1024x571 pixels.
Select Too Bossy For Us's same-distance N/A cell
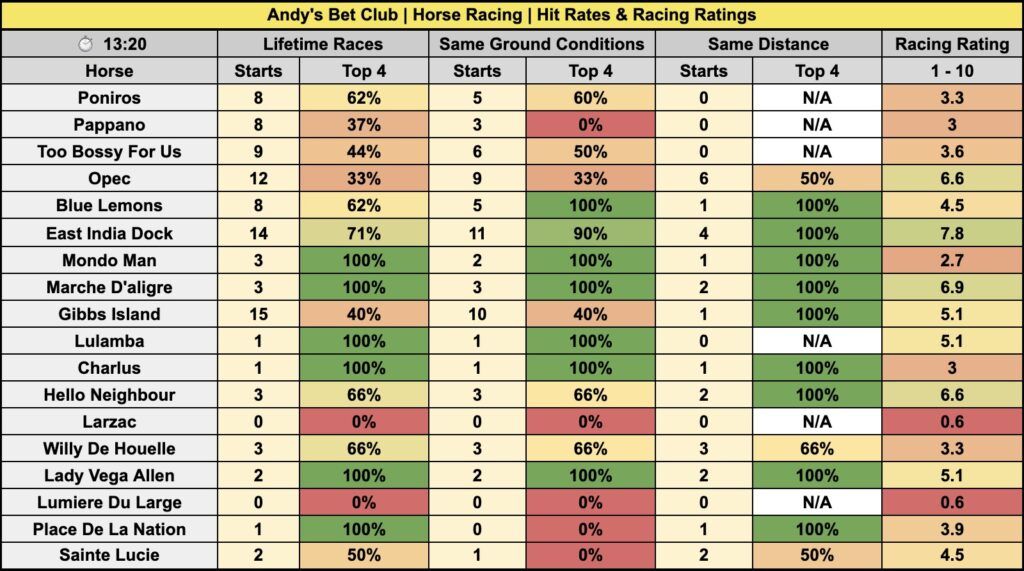click(816, 152)
